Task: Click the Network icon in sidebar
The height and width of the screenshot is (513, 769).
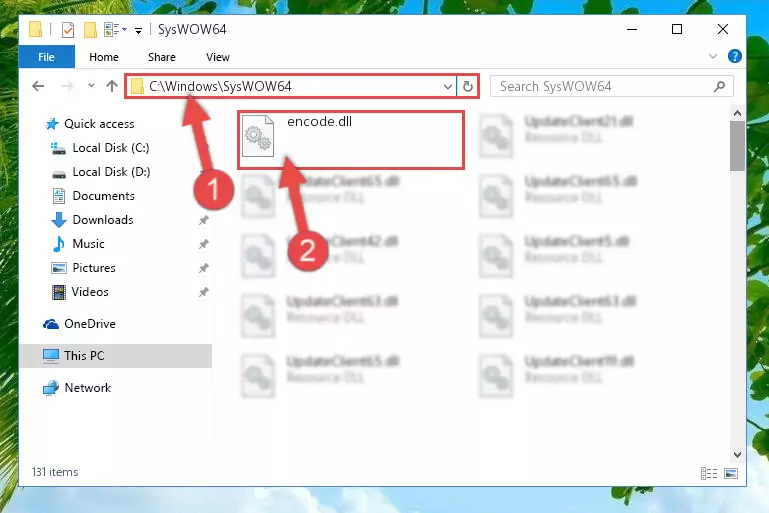Action: [51, 388]
